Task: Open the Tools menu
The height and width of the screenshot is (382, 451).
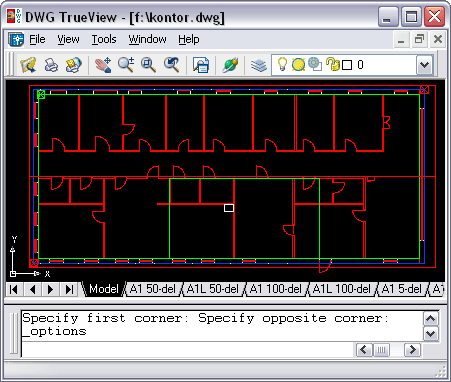Action: click(104, 39)
